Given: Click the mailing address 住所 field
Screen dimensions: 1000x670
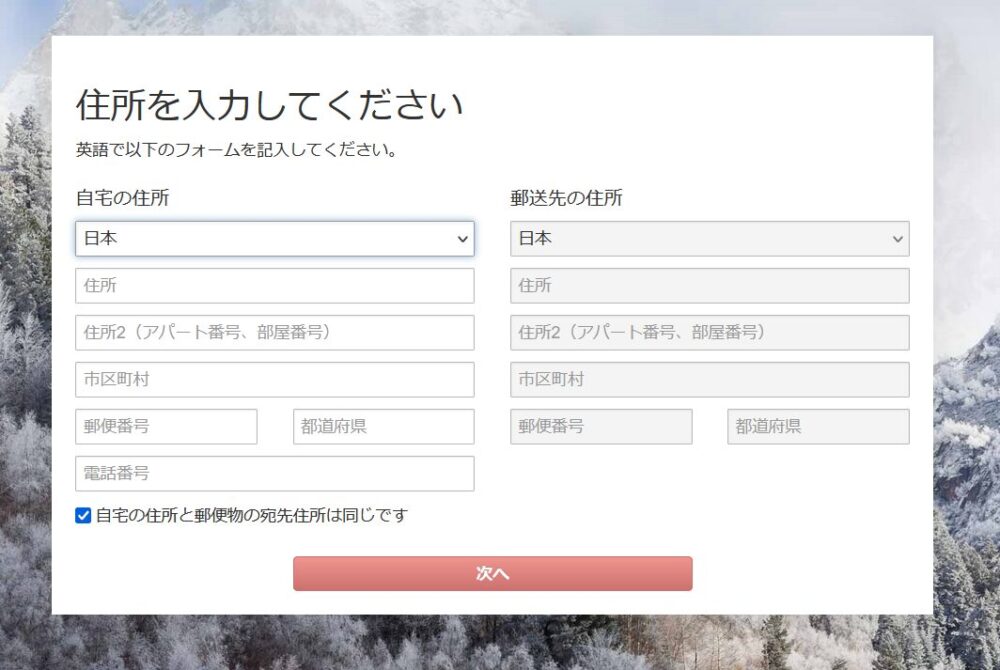Looking at the screenshot, I should click(709, 286).
